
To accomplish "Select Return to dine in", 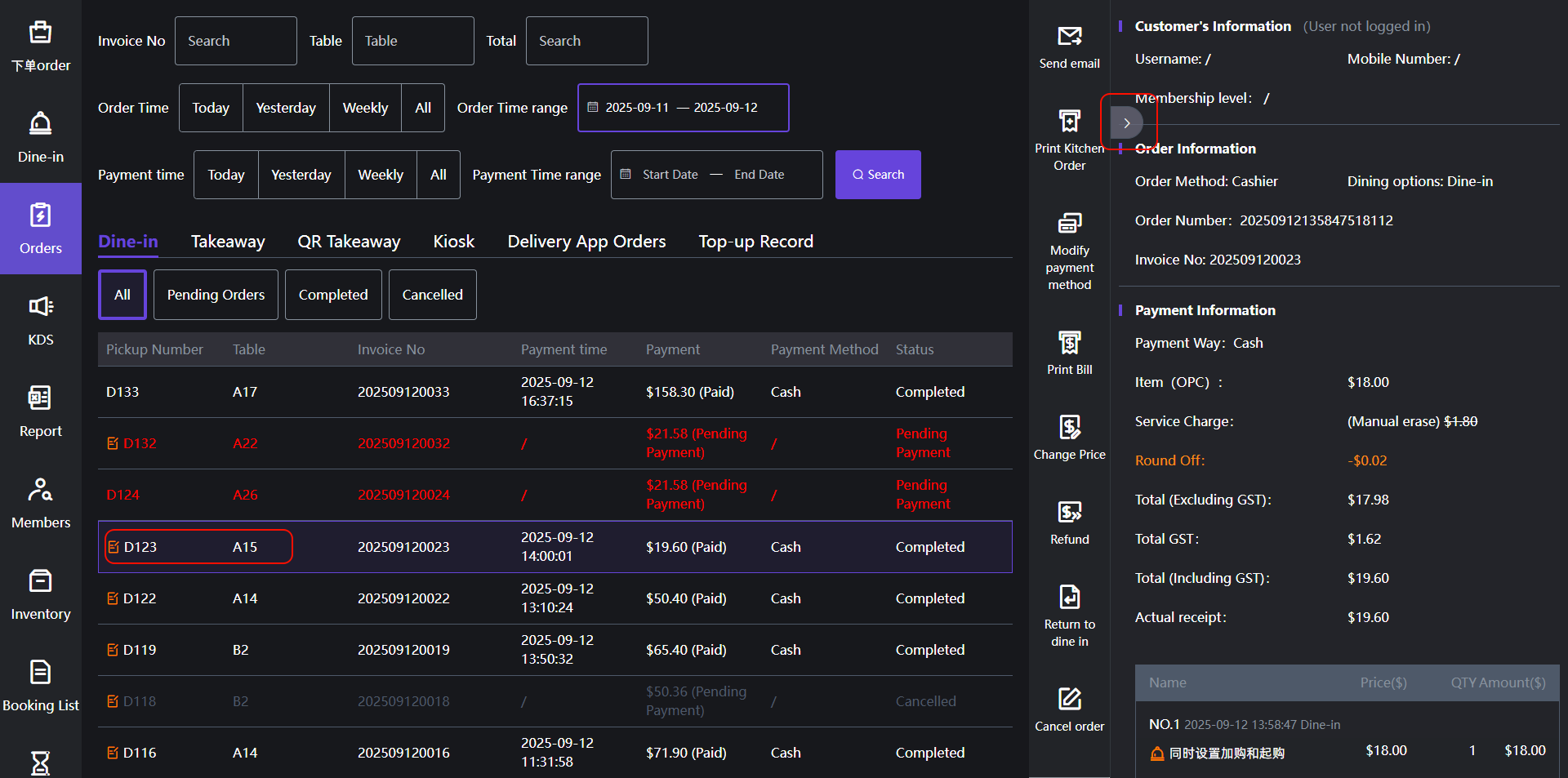I will click(1069, 598).
